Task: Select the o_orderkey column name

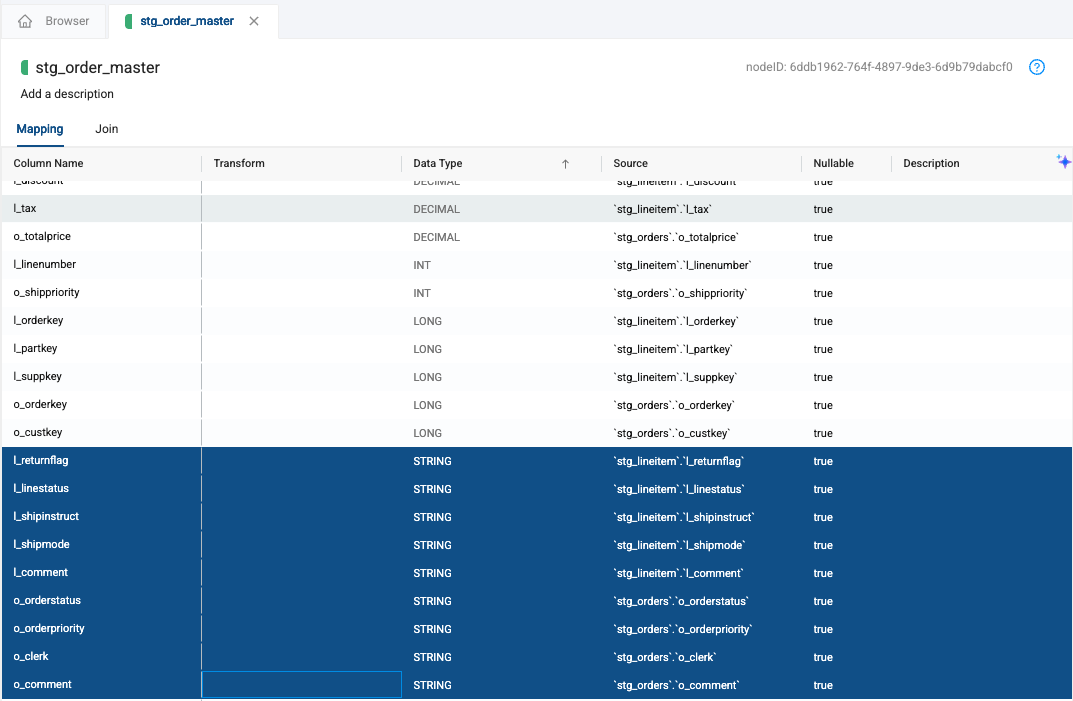Action: tap(40, 405)
